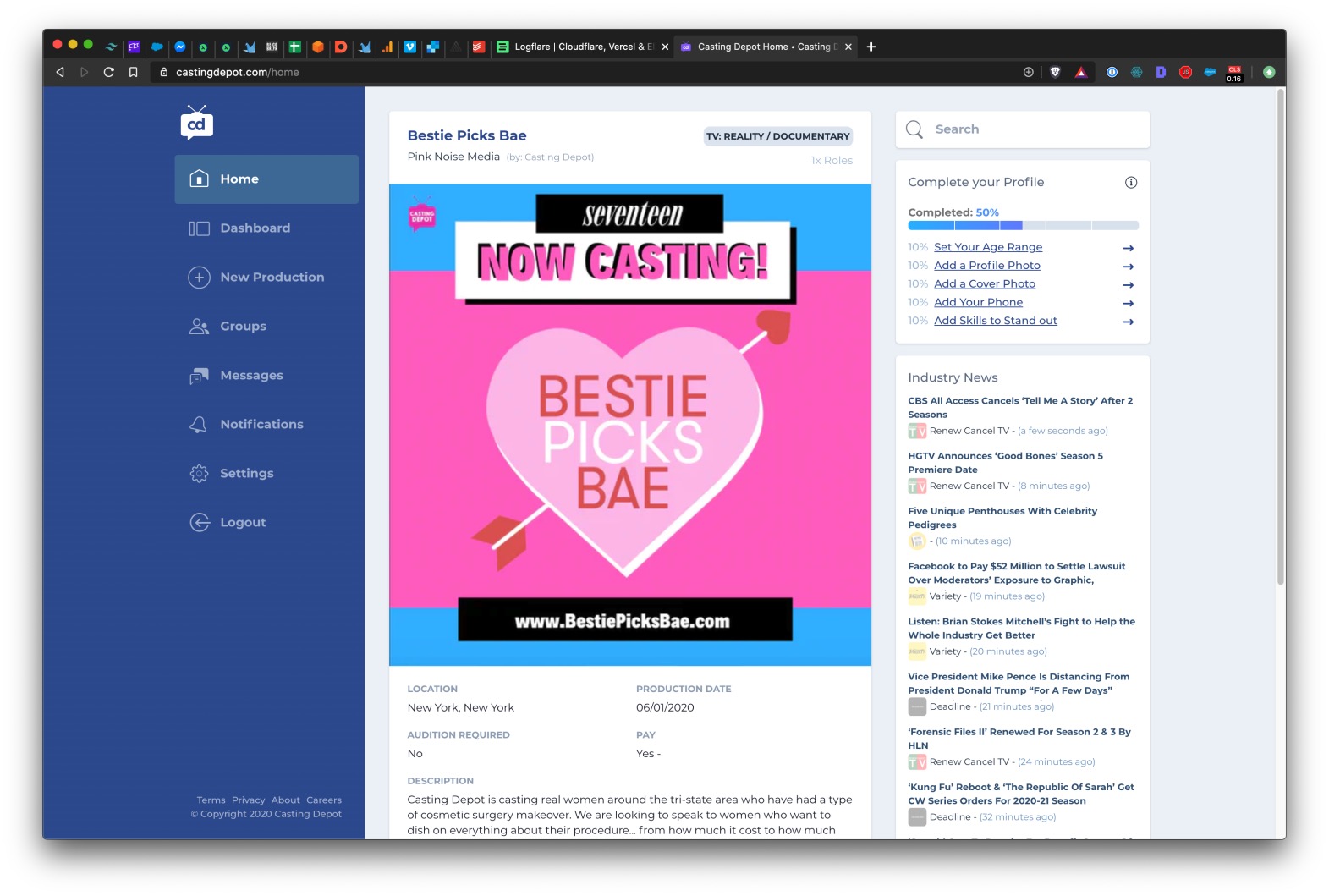This screenshot has width=1329, height=896.
Task: Open the Set Your Age Range link
Action: pyautogui.click(x=987, y=247)
